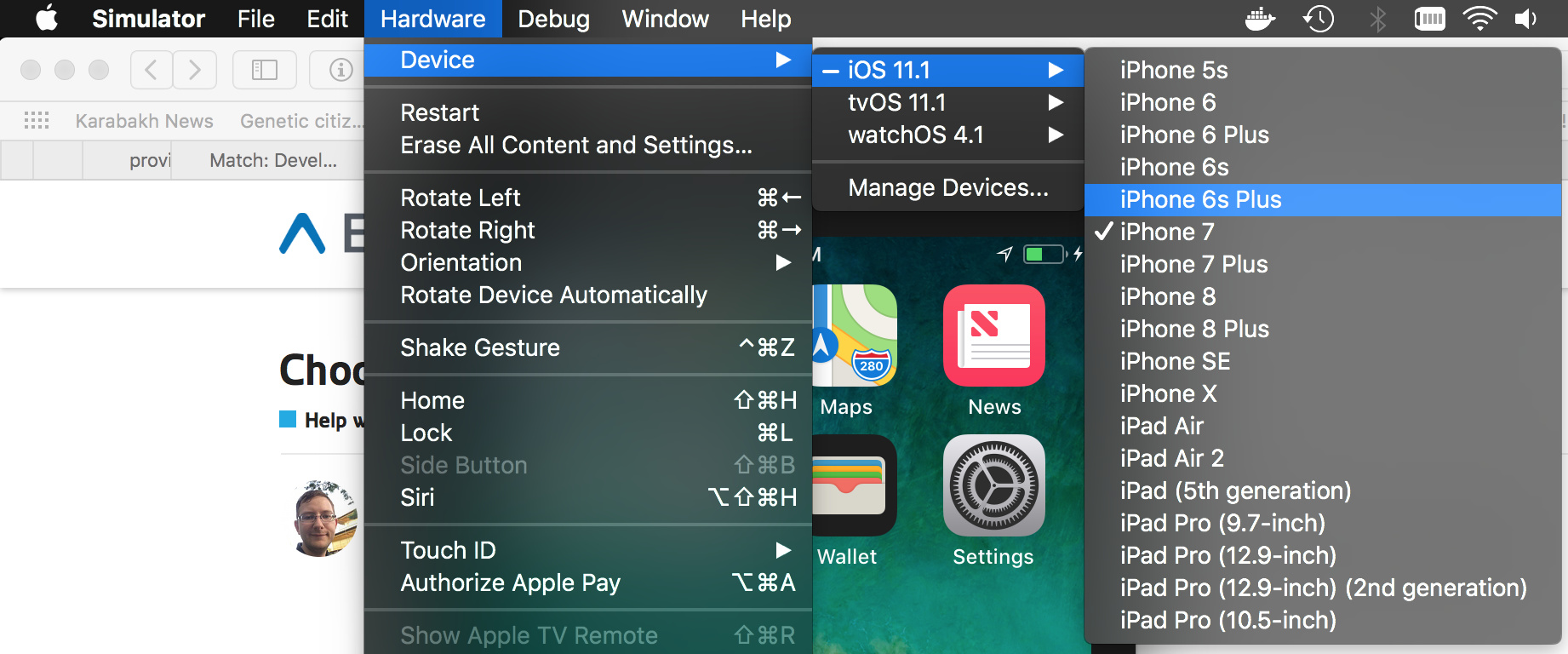Select Siri menu item

(588, 497)
